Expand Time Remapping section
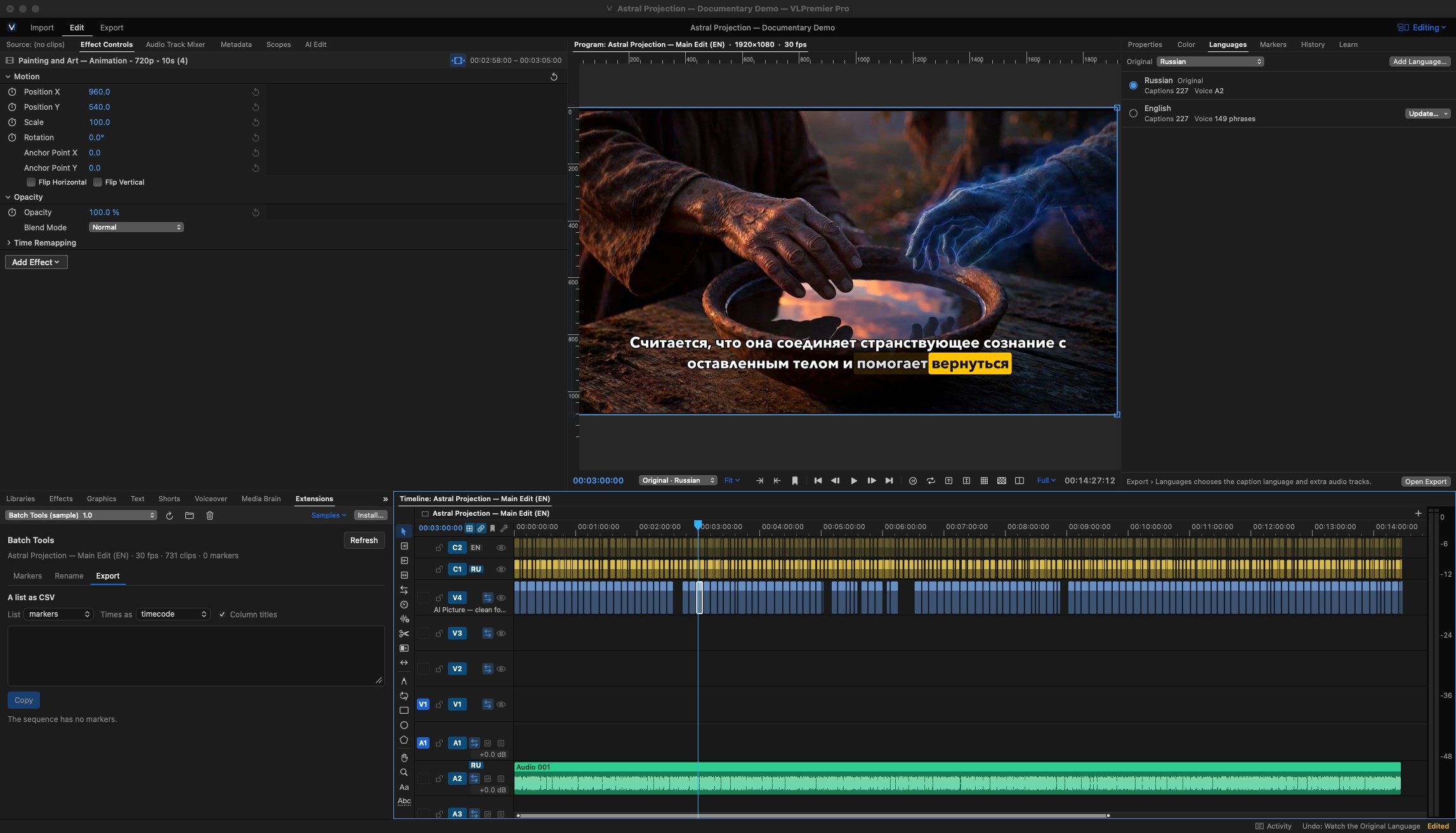1456x833 pixels. (8, 243)
